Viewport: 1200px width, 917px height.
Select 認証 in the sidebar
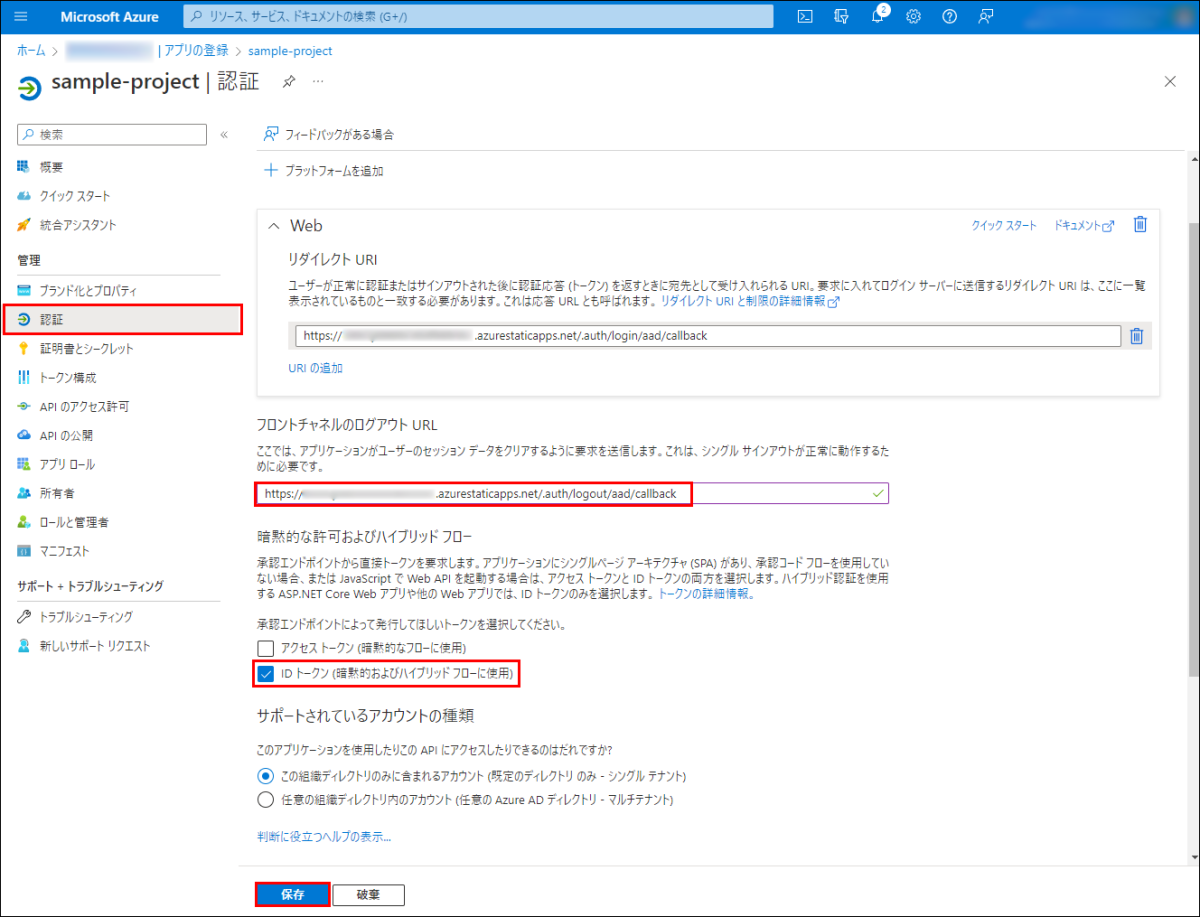tap(122, 319)
